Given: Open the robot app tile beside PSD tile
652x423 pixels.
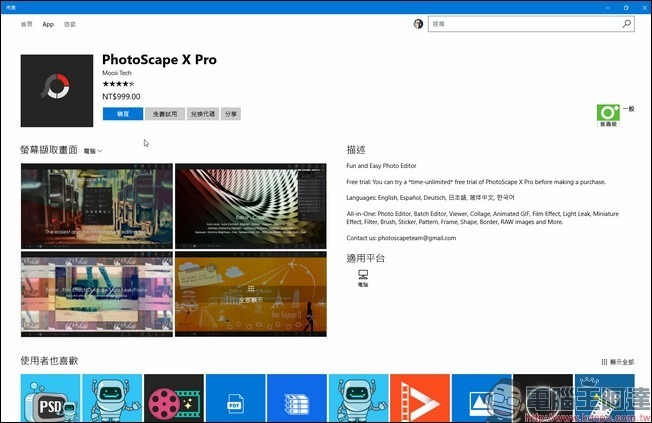Looking at the screenshot, I should (112, 398).
